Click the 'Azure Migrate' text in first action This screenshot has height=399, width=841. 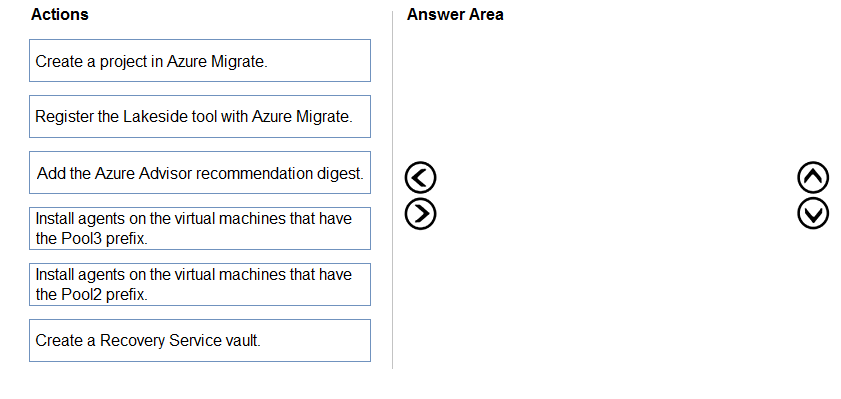pyautogui.click(x=216, y=62)
